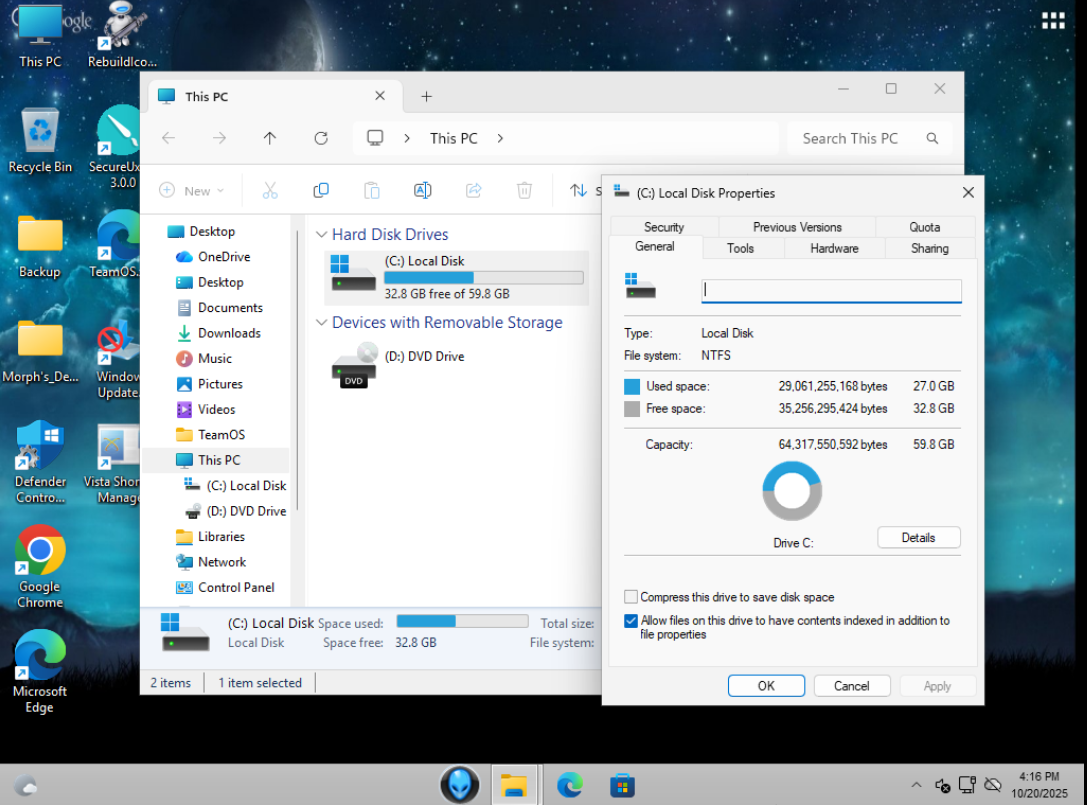The width and height of the screenshot is (1087, 805).
Task: Uncheck Allow files to be indexed option
Action: [x=631, y=621]
